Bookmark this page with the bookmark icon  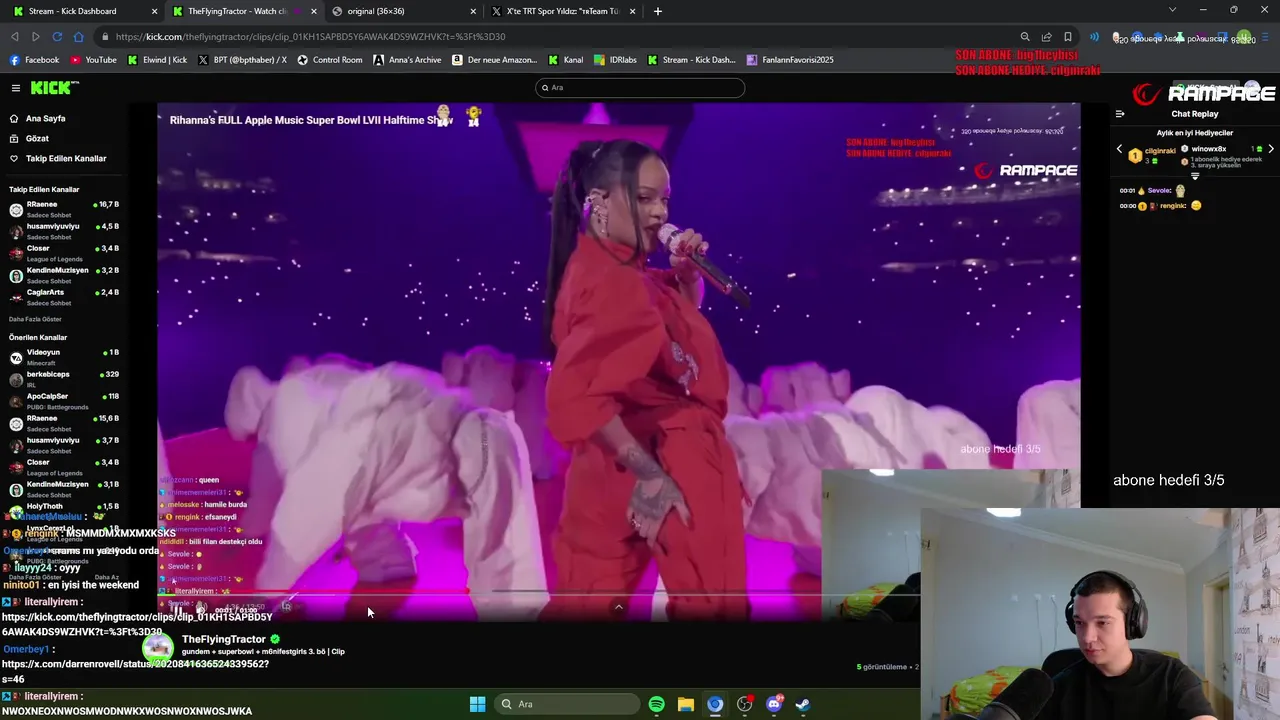coord(1067,37)
